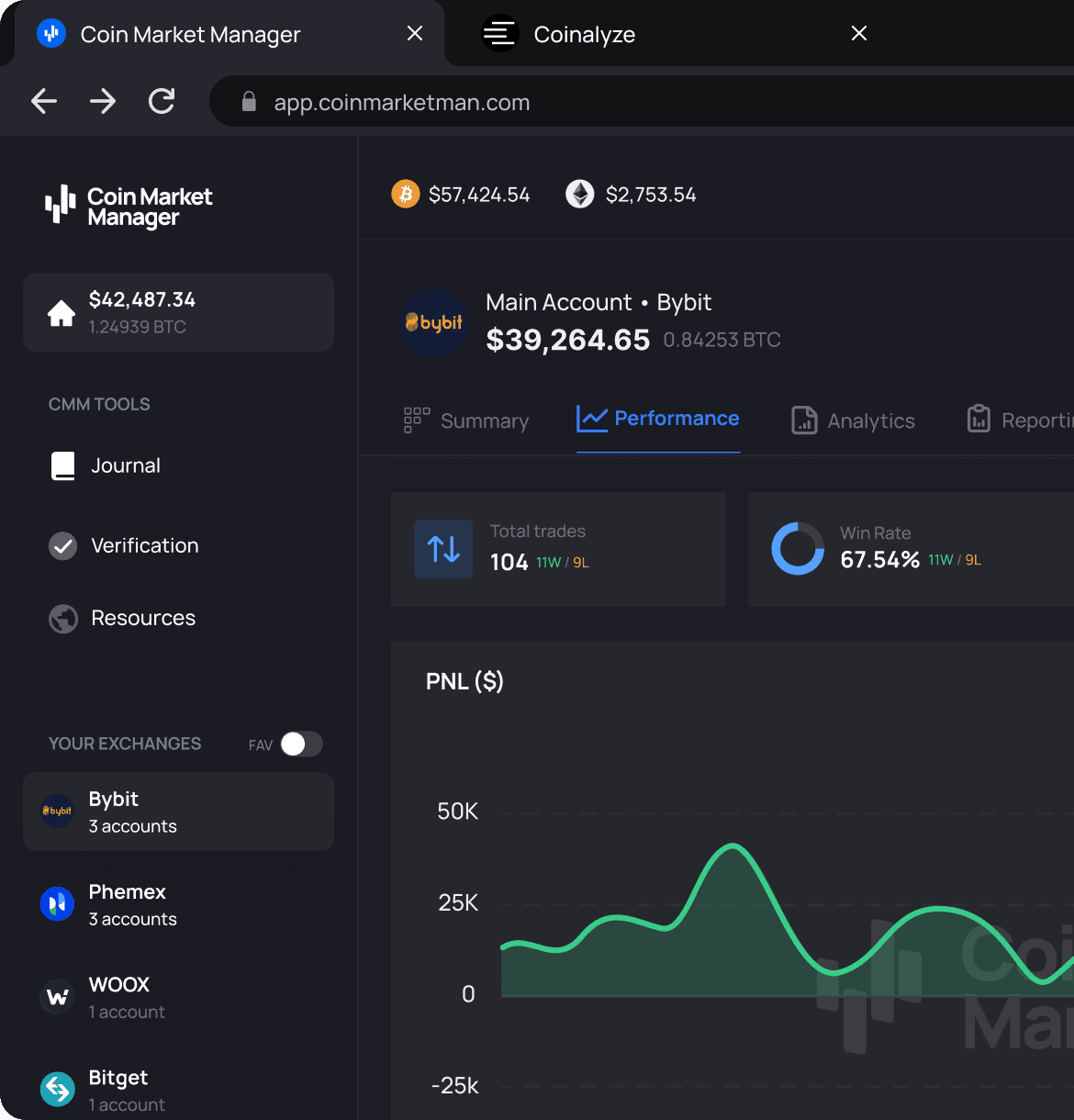The width and height of the screenshot is (1074, 1120).
Task: Click the 25K axis label on PNL chart
Action: pos(458,903)
